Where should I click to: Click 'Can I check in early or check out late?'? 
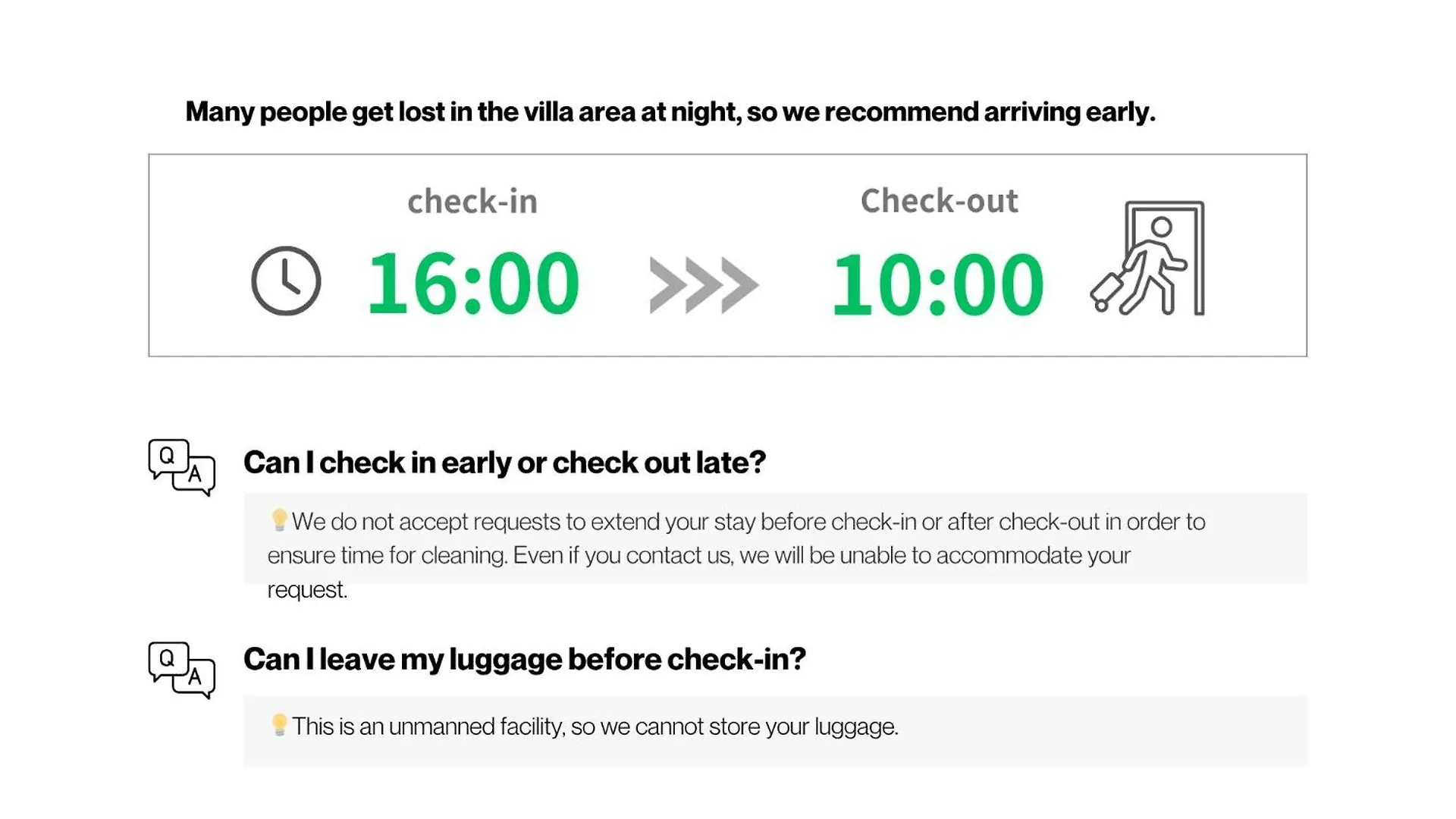click(505, 463)
